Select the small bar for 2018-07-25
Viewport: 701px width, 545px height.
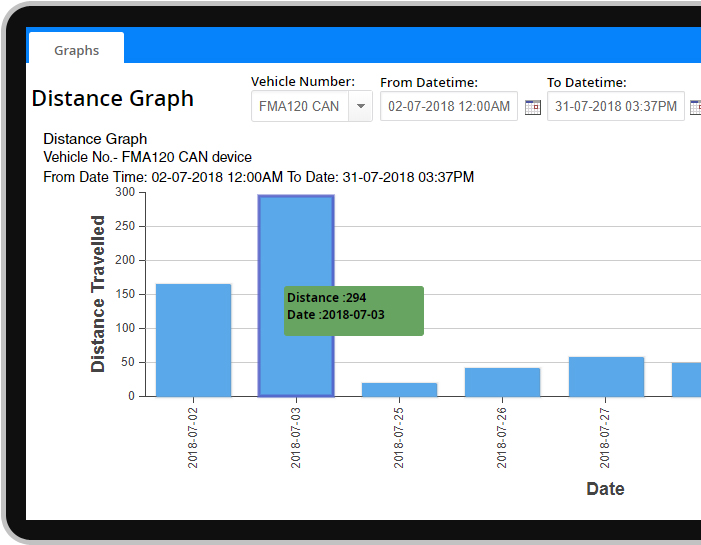tap(399, 389)
